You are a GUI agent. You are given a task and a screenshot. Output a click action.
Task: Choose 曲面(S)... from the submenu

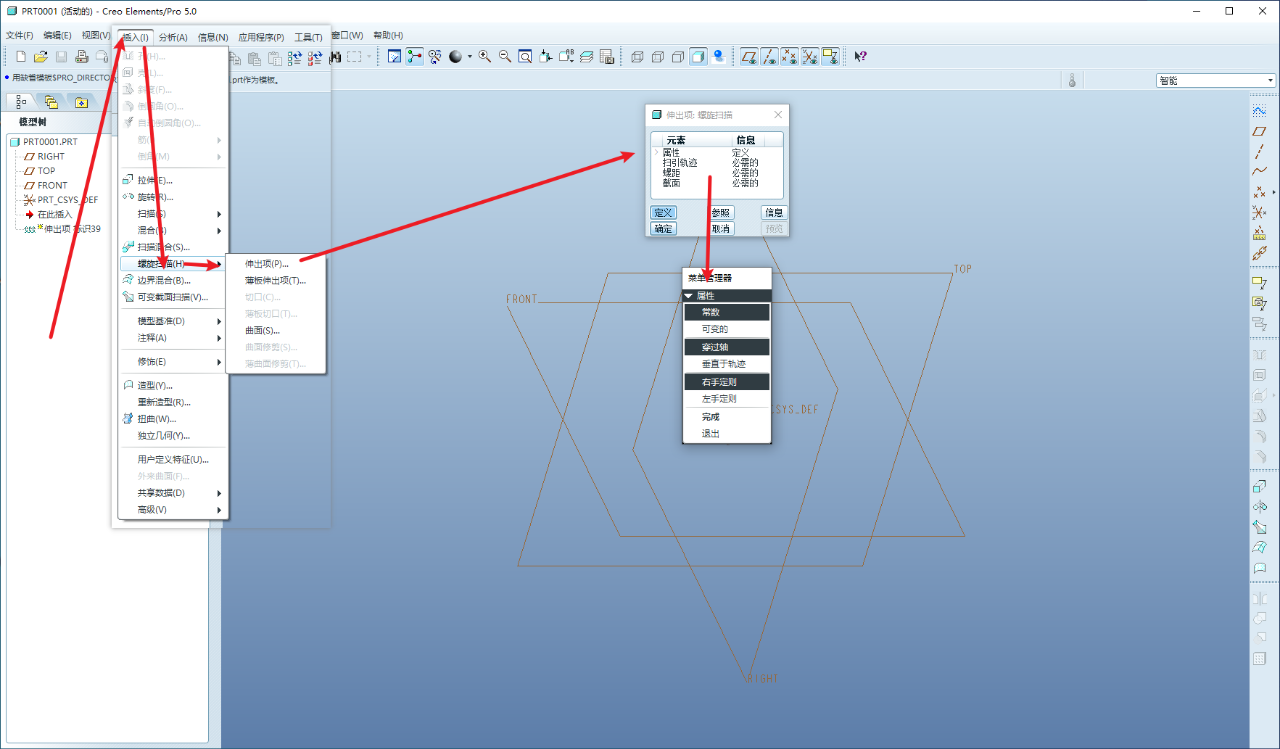262,330
